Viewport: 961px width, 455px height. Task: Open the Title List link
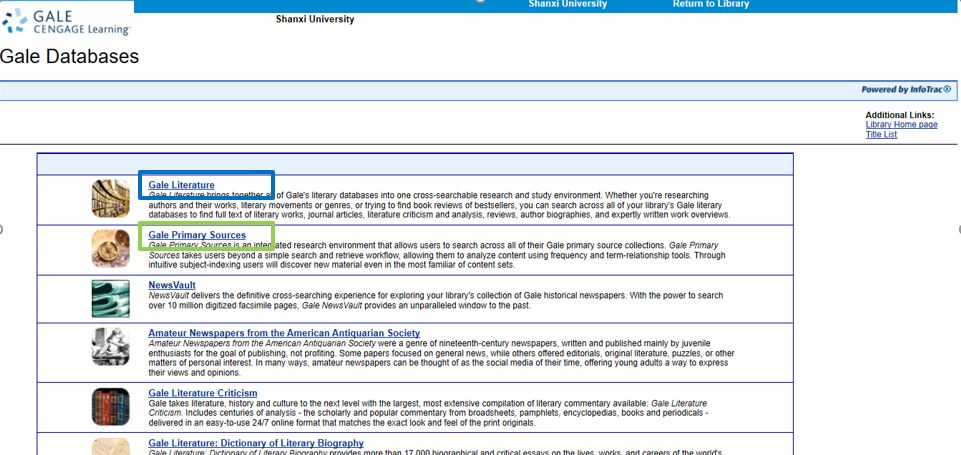pyautogui.click(x=881, y=134)
